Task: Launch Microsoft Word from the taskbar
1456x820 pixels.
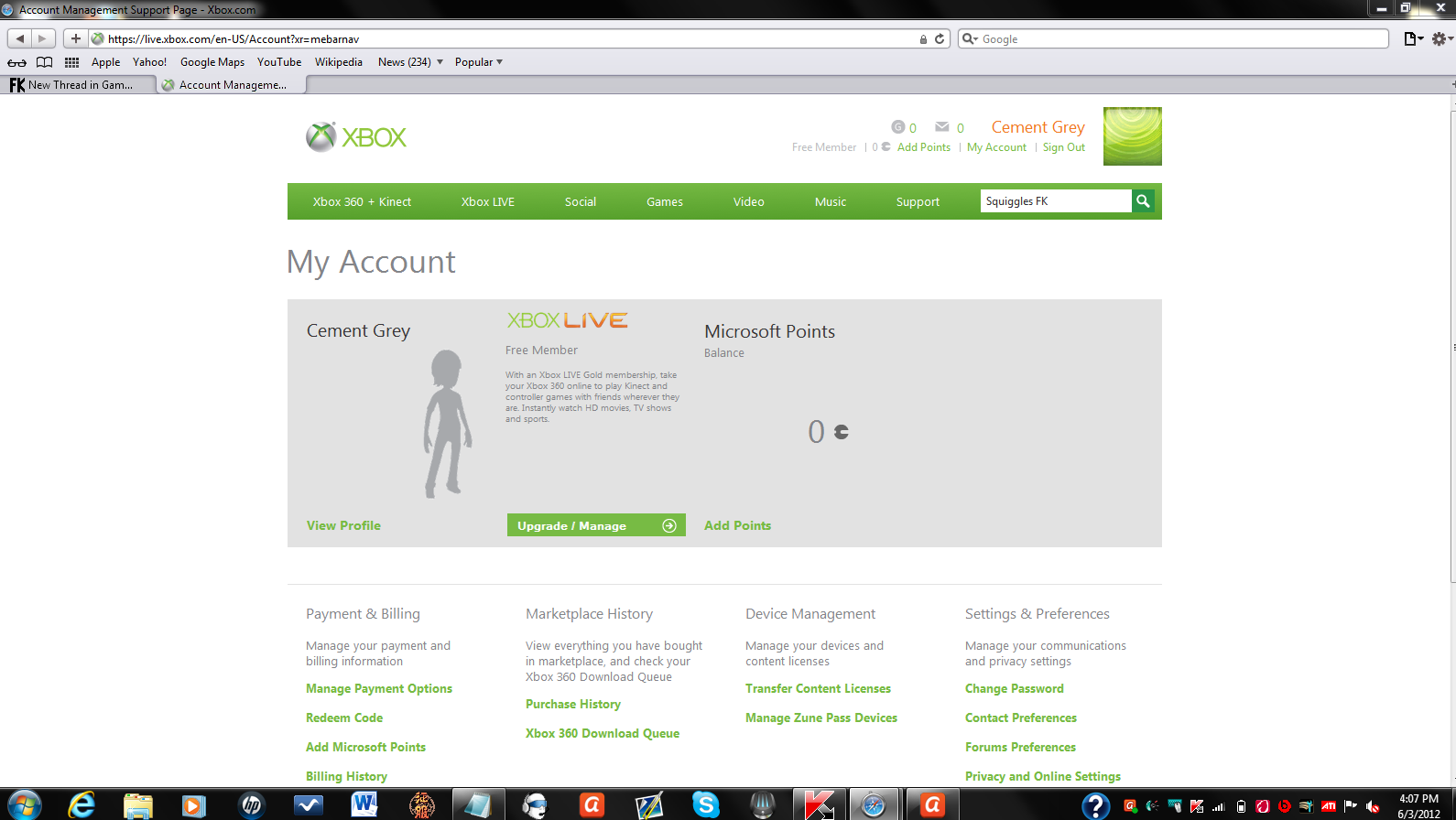Action: pos(364,804)
